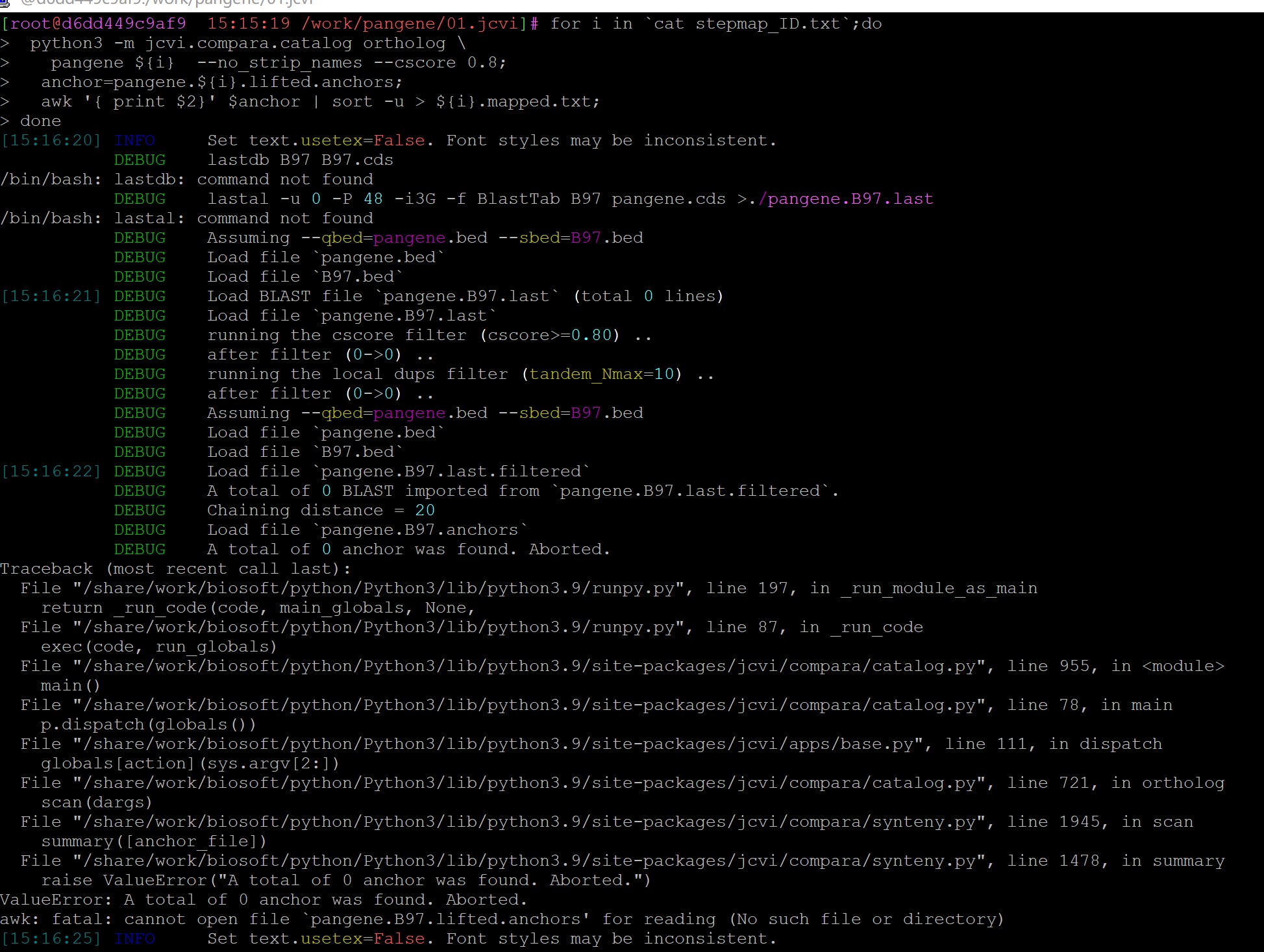
Task: Select 'anchor=pangene.${i}.lifted.anchors;' line
Action: tap(222, 82)
